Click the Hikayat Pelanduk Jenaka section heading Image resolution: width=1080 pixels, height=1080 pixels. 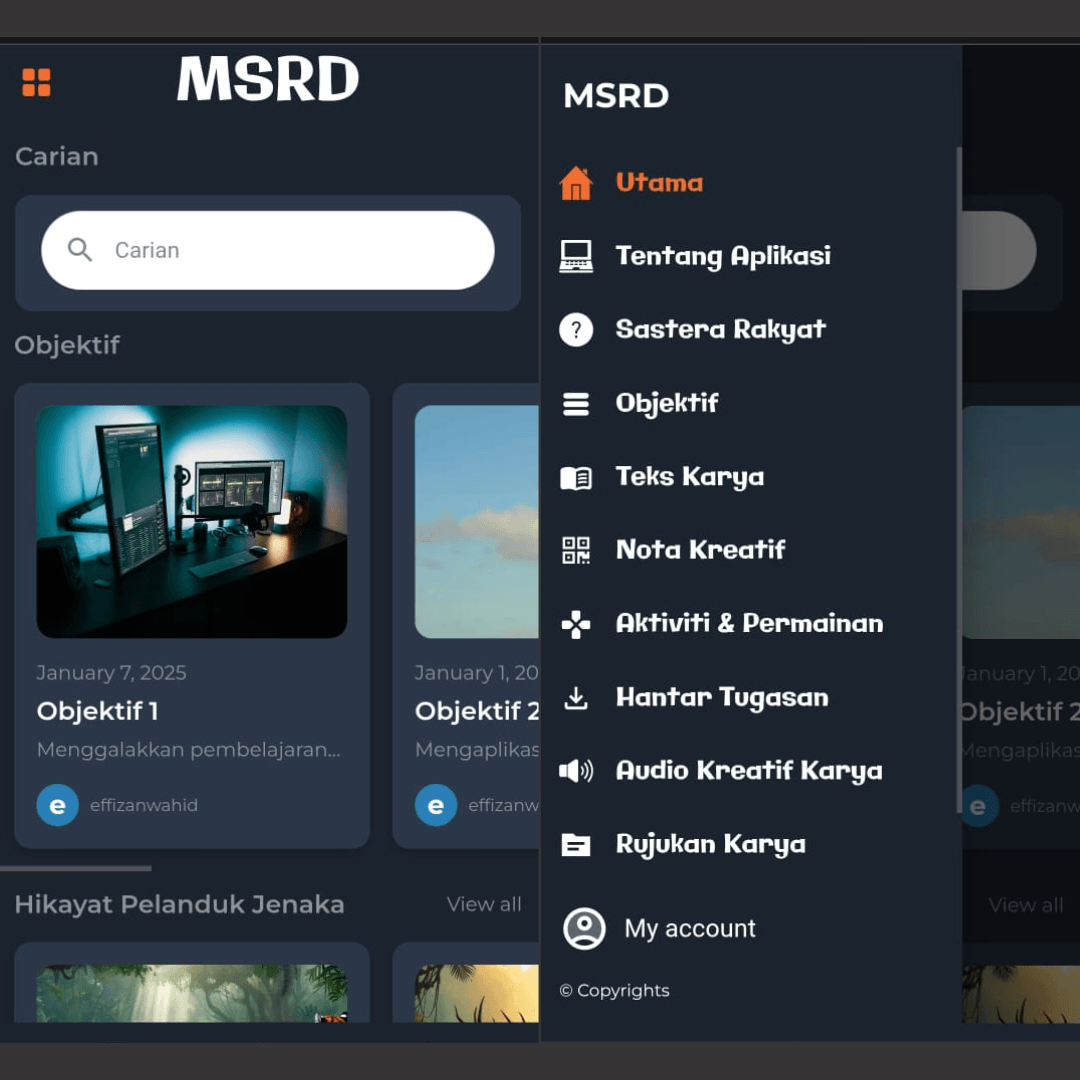(x=179, y=904)
